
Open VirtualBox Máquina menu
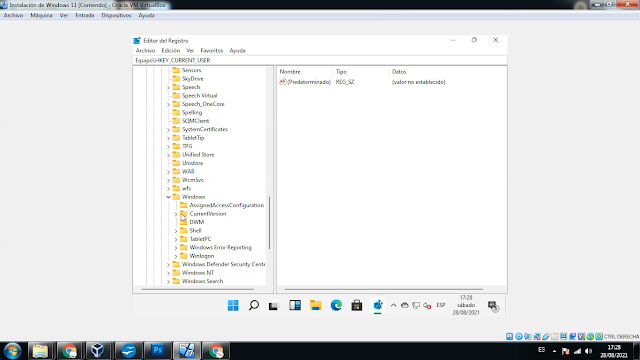pyautogui.click(x=41, y=16)
